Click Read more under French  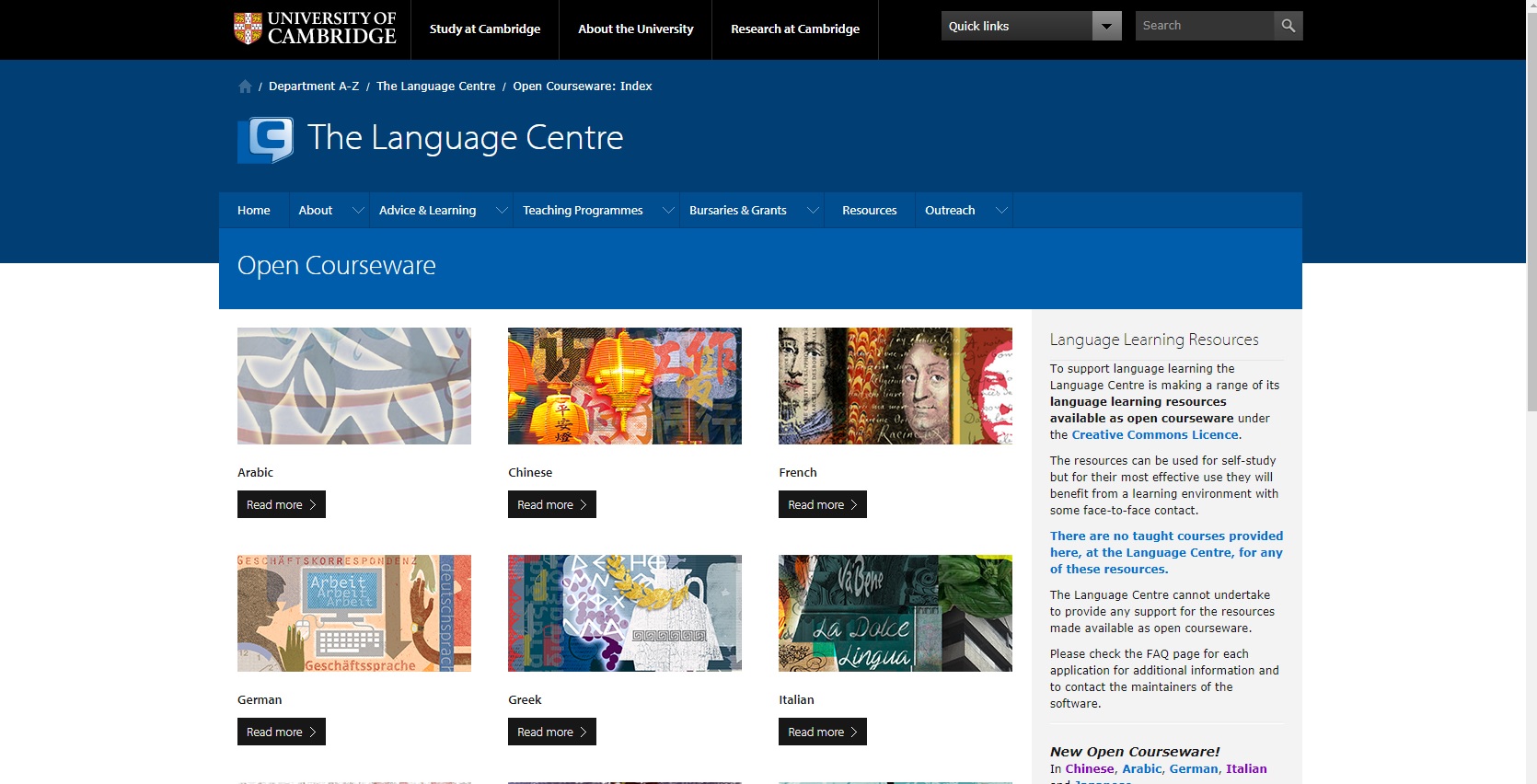(x=823, y=504)
